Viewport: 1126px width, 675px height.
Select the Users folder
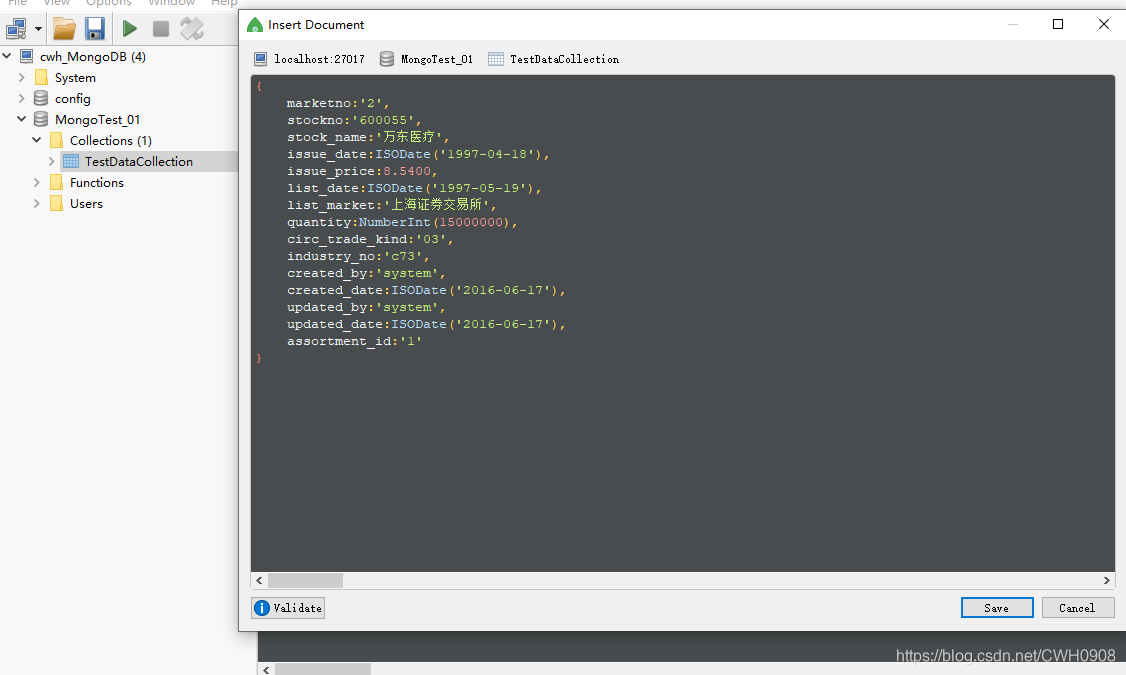(x=86, y=203)
